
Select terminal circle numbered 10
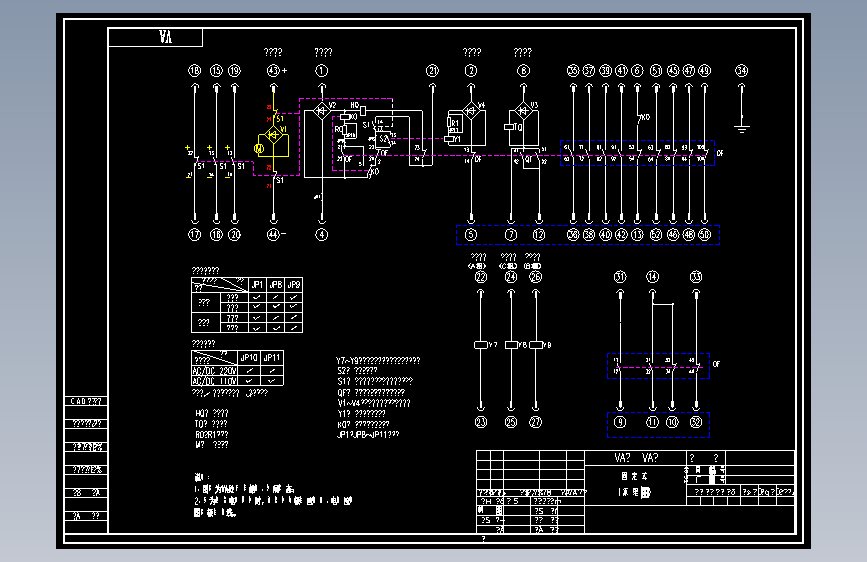click(x=672, y=422)
